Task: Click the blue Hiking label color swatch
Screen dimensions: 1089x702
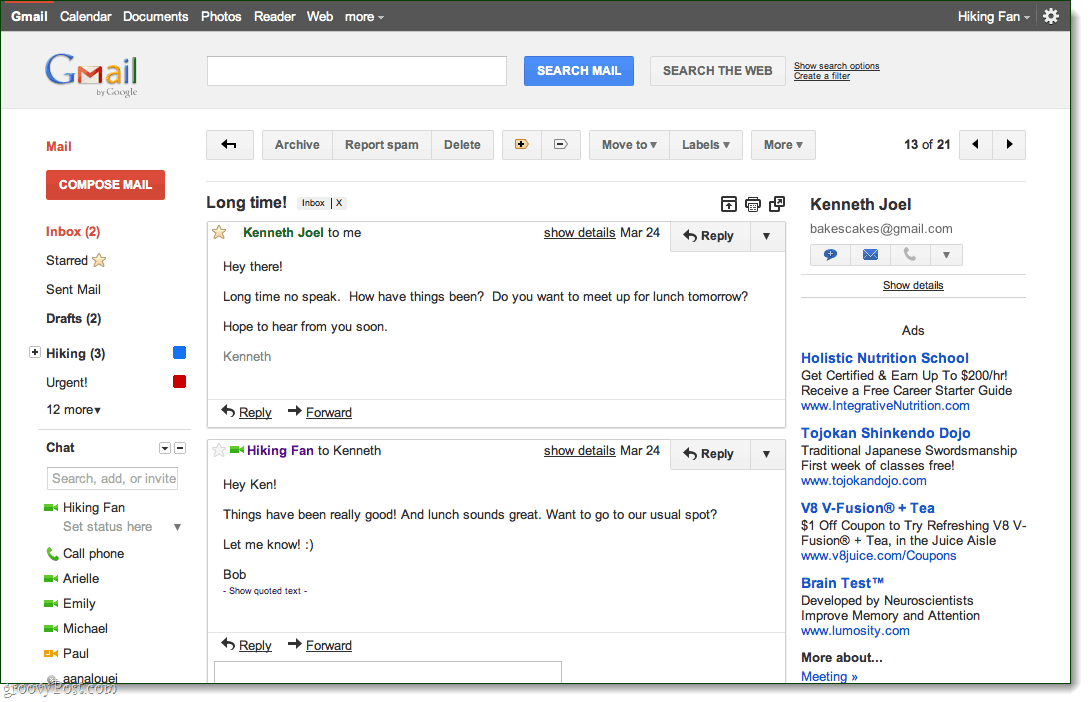Action: click(179, 353)
